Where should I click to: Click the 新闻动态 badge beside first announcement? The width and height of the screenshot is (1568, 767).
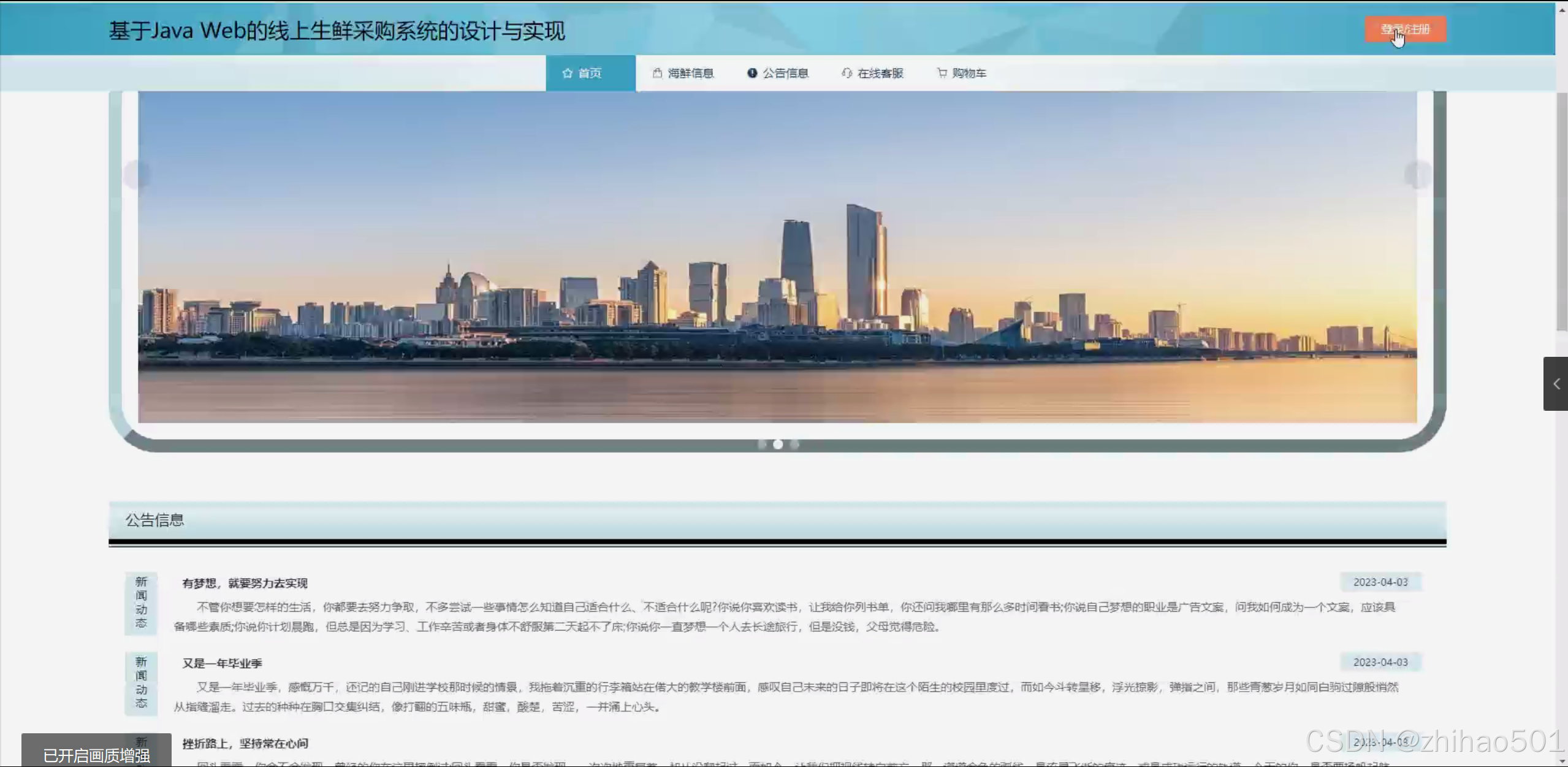141,603
